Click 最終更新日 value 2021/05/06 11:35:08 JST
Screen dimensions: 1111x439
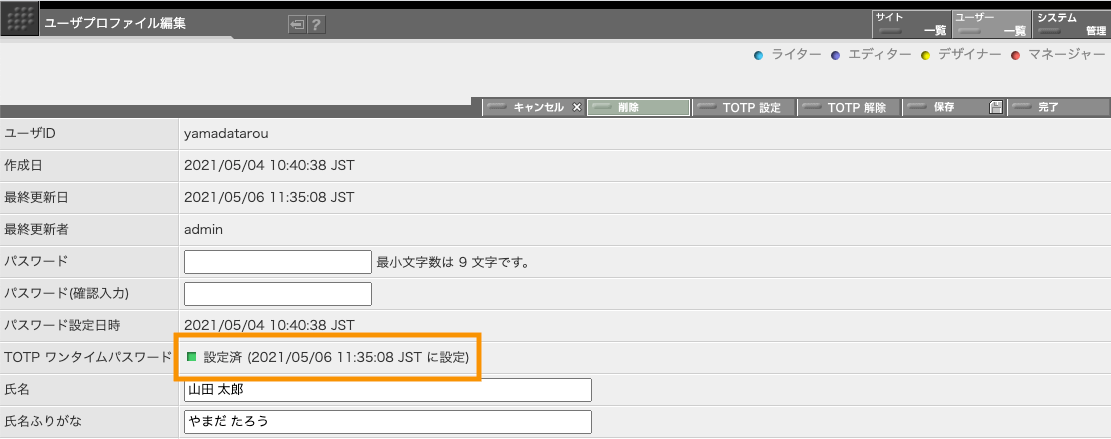click(269, 197)
